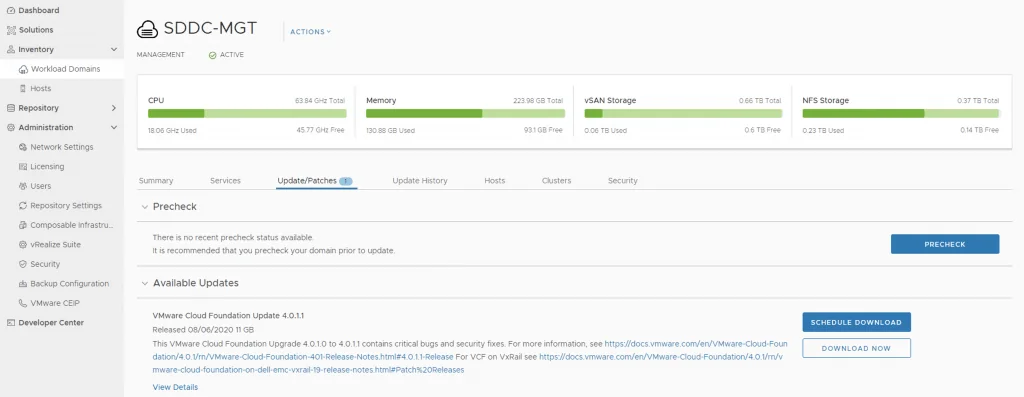
Task: Click the Memory usage progress bar
Action: point(465,114)
